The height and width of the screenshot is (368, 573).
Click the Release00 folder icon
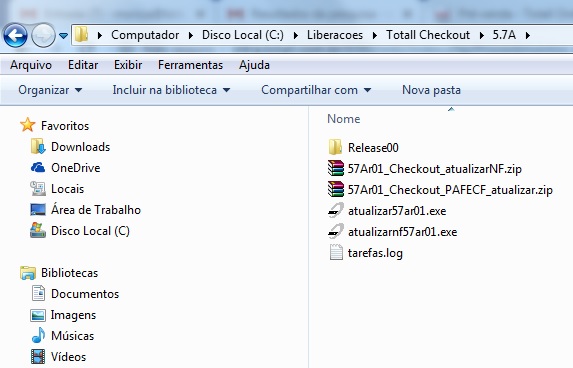(335, 147)
